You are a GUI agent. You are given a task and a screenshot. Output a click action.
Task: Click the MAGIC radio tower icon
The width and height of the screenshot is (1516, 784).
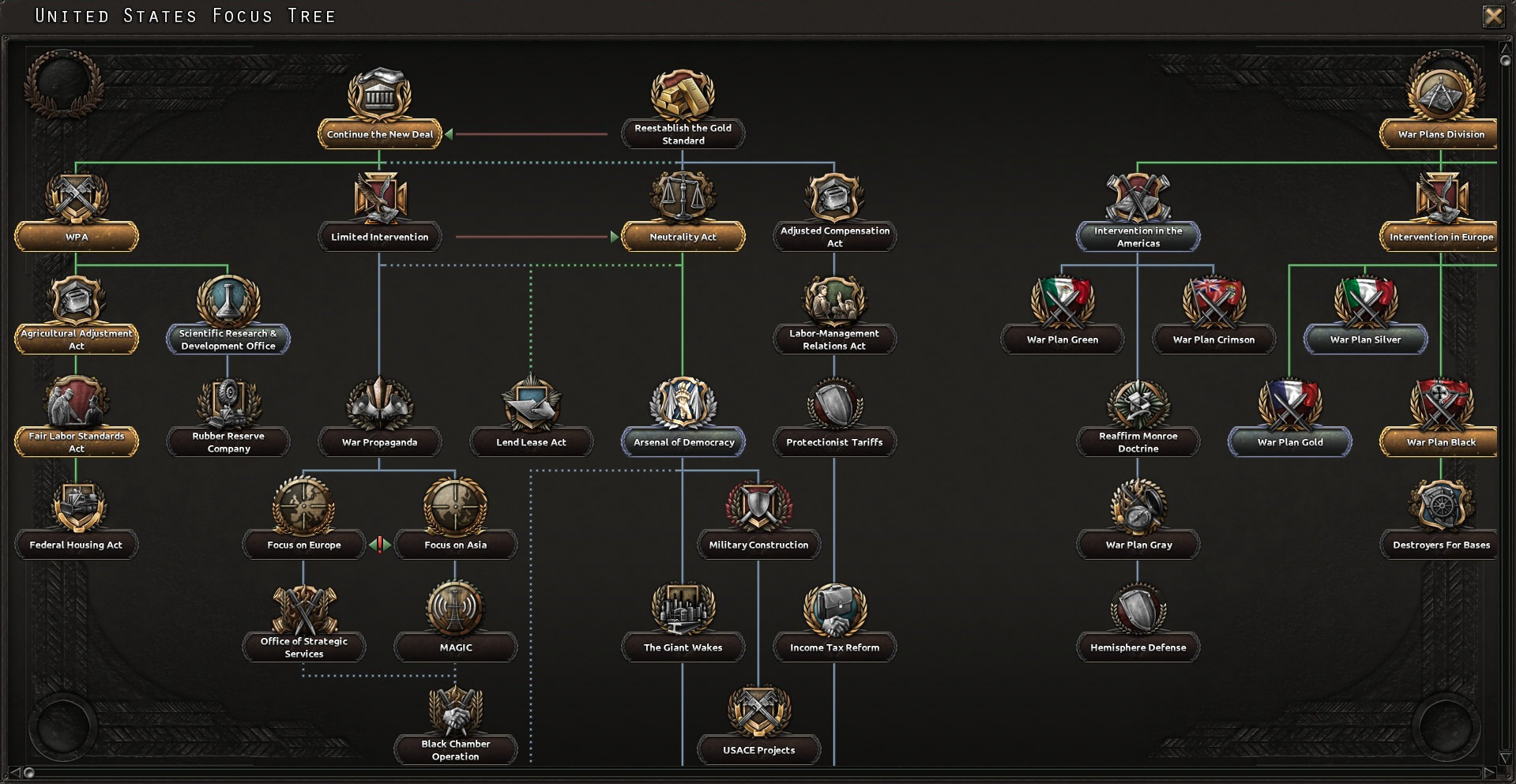click(x=456, y=608)
